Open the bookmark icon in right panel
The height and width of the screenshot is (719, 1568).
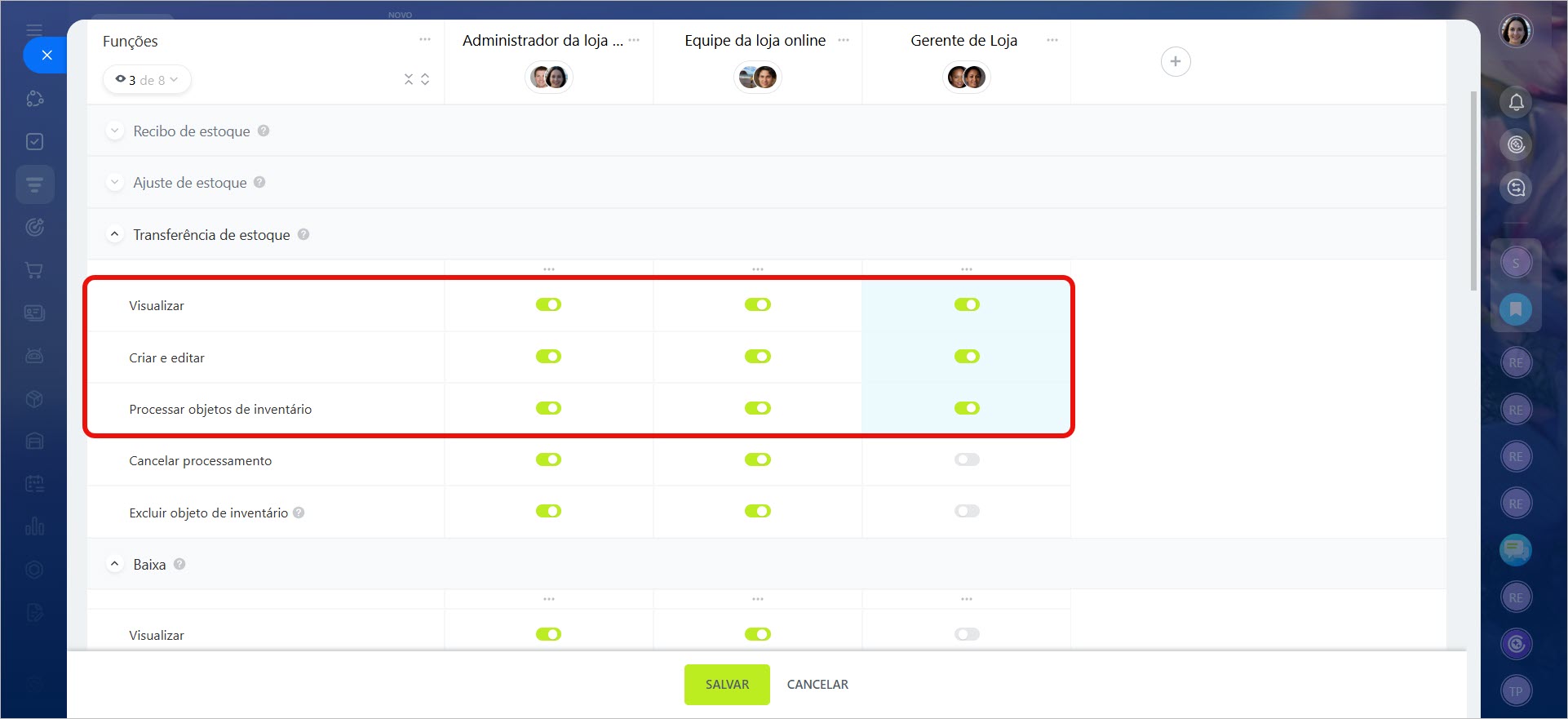pyautogui.click(x=1516, y=309)
